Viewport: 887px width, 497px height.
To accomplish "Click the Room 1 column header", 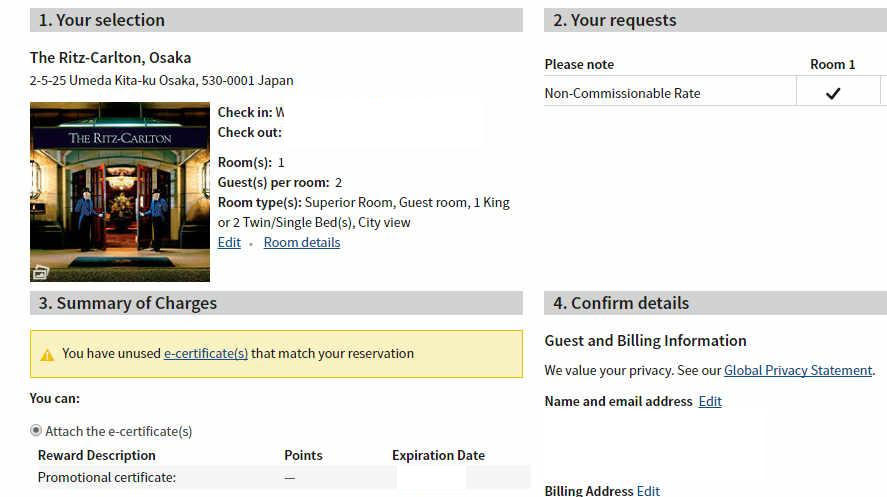I will tap(832, 64).
